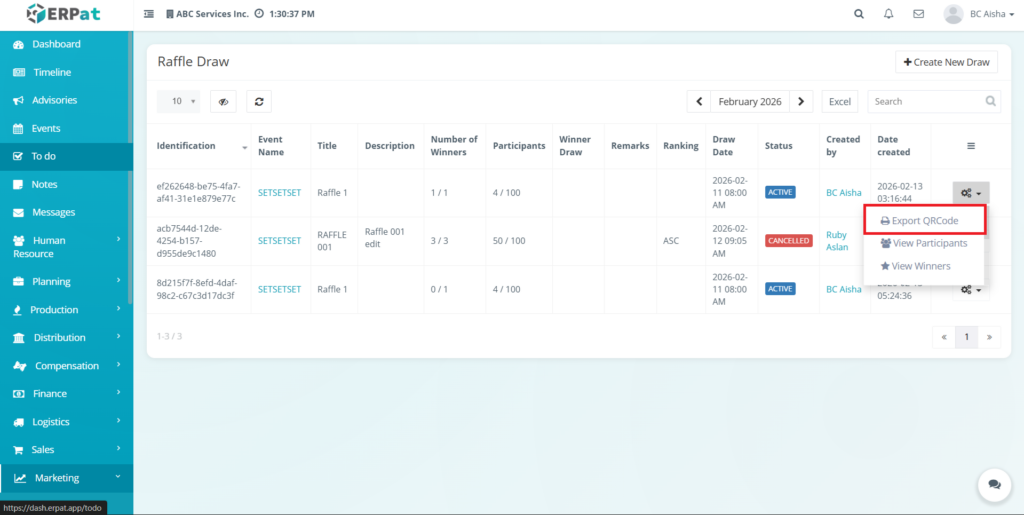Click the Create New Draw button

tap(946, 62)
